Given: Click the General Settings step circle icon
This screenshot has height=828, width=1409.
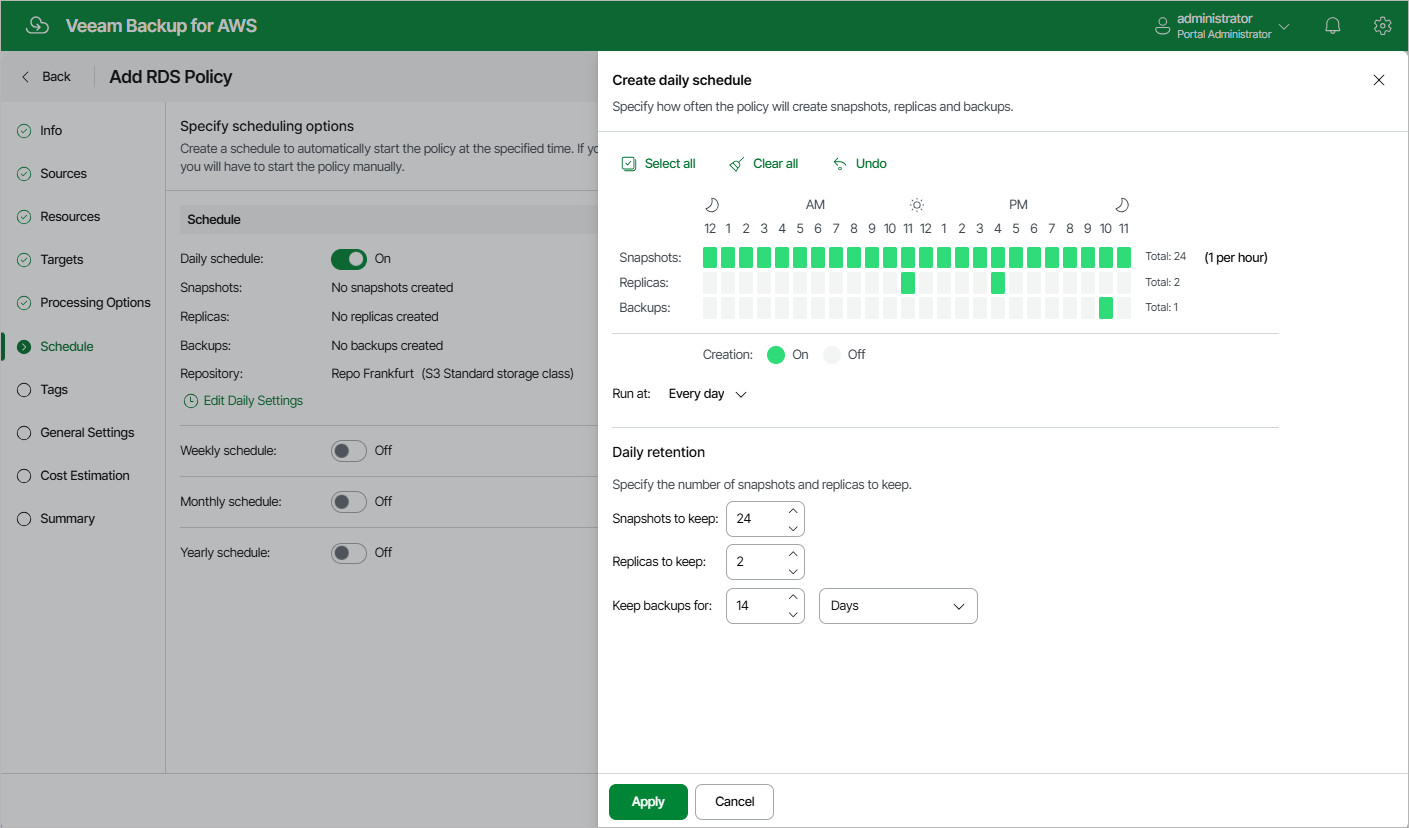Looking at the screenshot, I should (24, 433).
